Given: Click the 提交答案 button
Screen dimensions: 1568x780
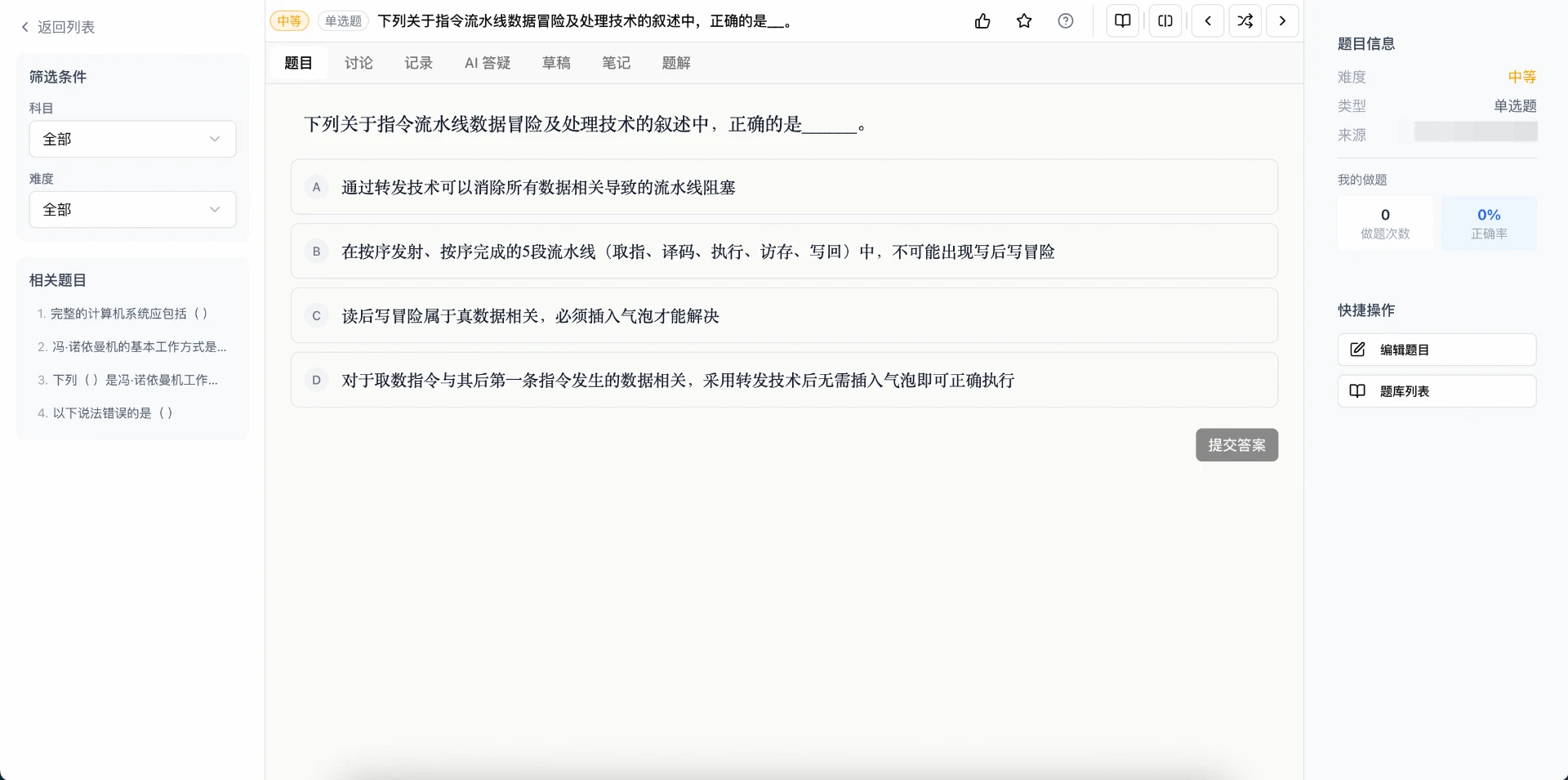Looking at the screenshot, I should tap(1236, 445).
